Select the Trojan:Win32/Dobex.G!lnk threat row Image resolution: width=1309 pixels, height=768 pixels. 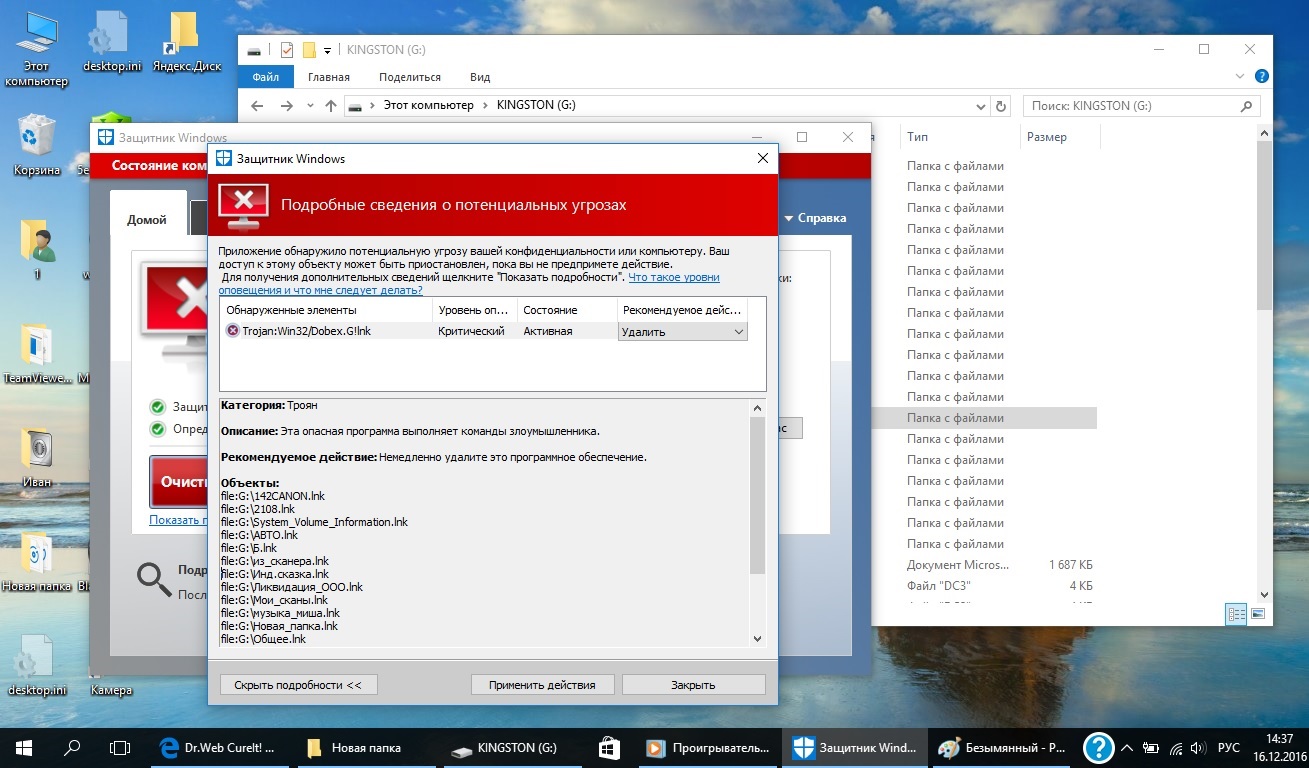tap(484, 331)
